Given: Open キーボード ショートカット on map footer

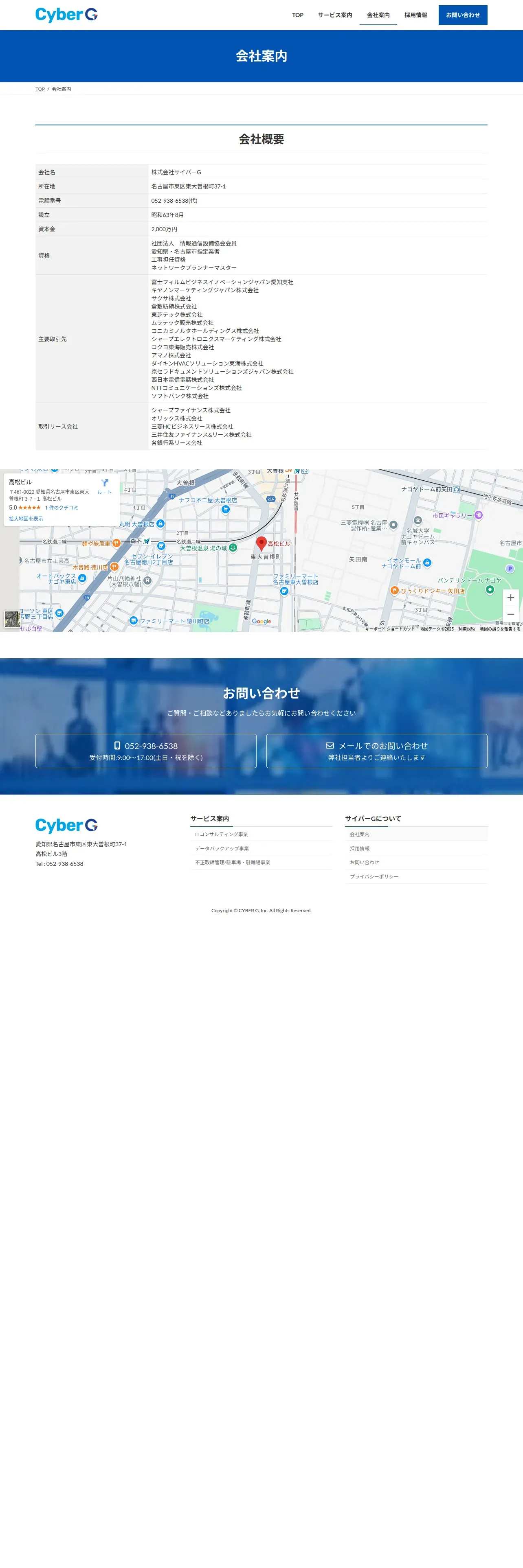Looking at the screenshot, I should click(x=390, y=629).
